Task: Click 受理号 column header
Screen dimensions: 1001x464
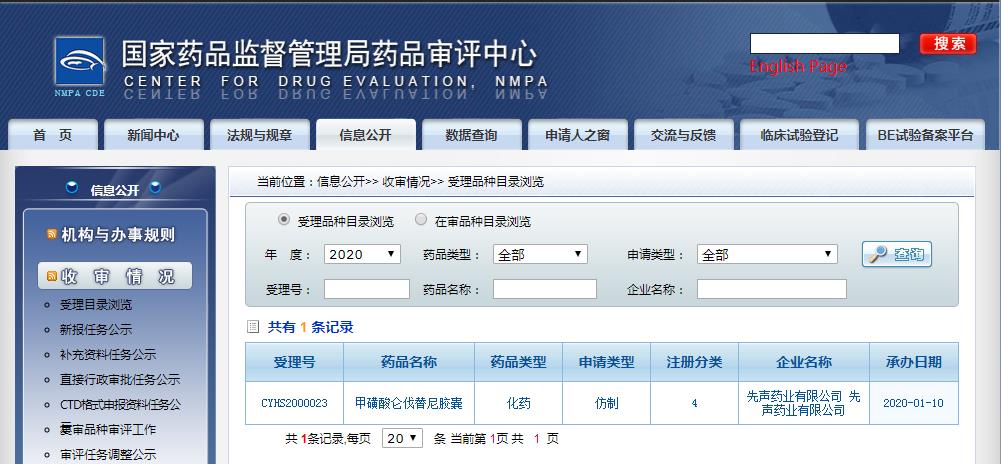Action: [x=294, y=362]
